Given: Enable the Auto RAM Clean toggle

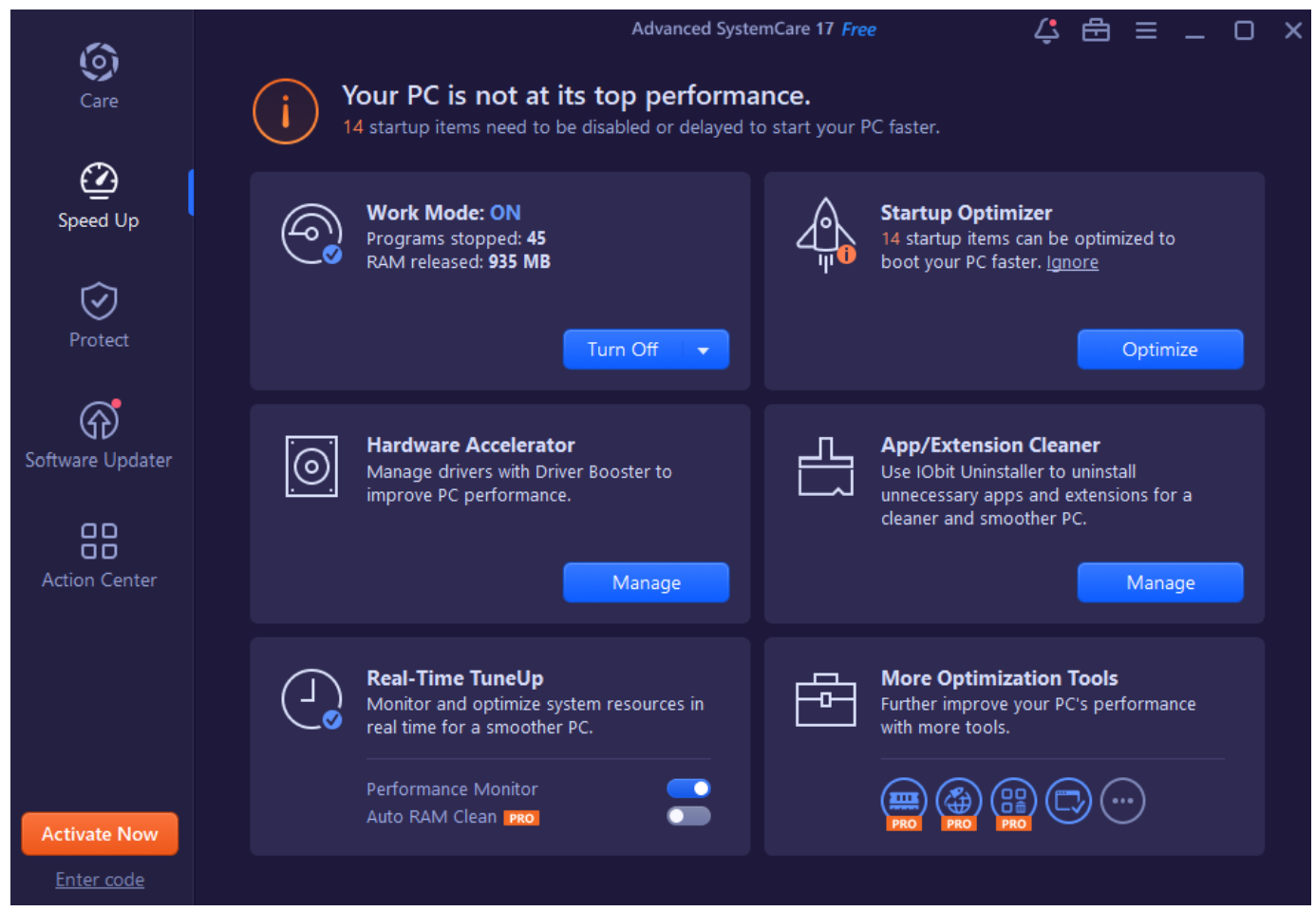Looking at the screenshot, I should click(x=688, y=816).
